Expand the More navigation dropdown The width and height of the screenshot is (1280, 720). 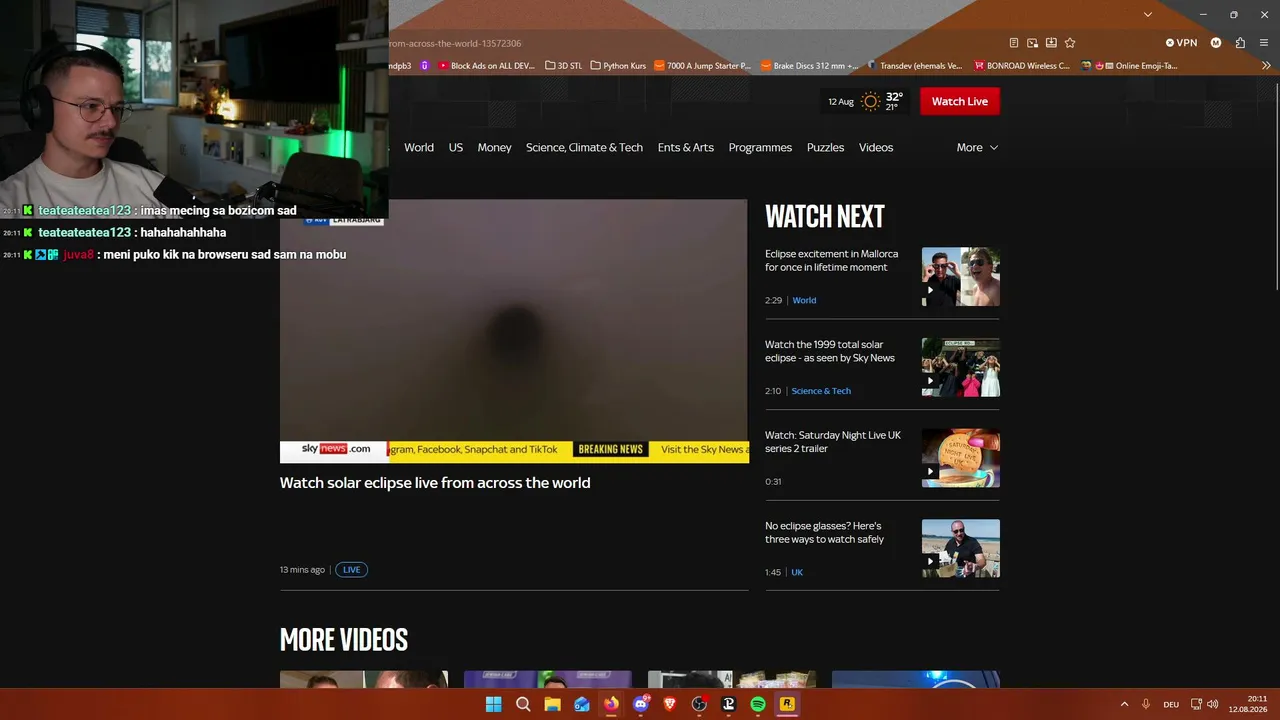(977, 147)
